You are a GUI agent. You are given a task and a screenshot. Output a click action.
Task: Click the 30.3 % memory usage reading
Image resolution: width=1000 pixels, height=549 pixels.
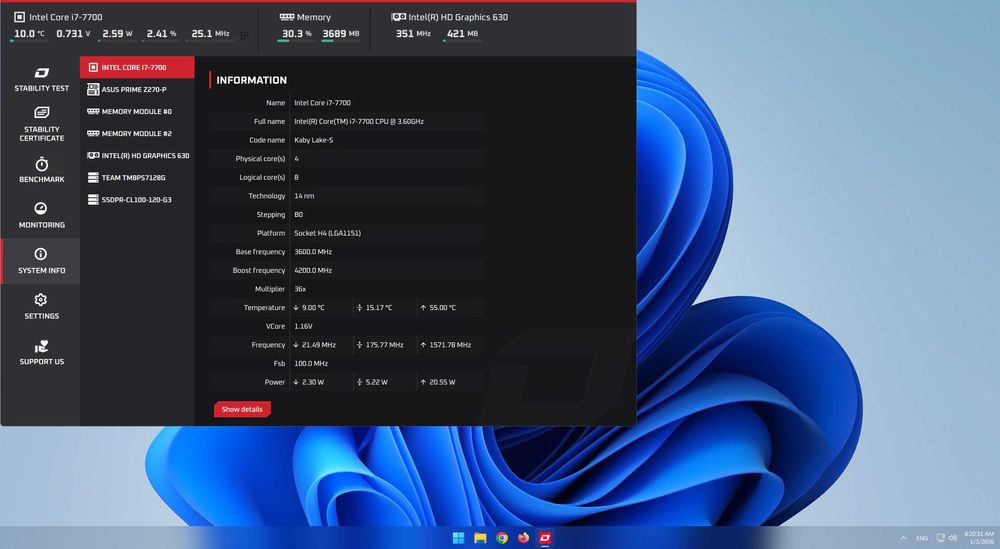pos(297,34)
